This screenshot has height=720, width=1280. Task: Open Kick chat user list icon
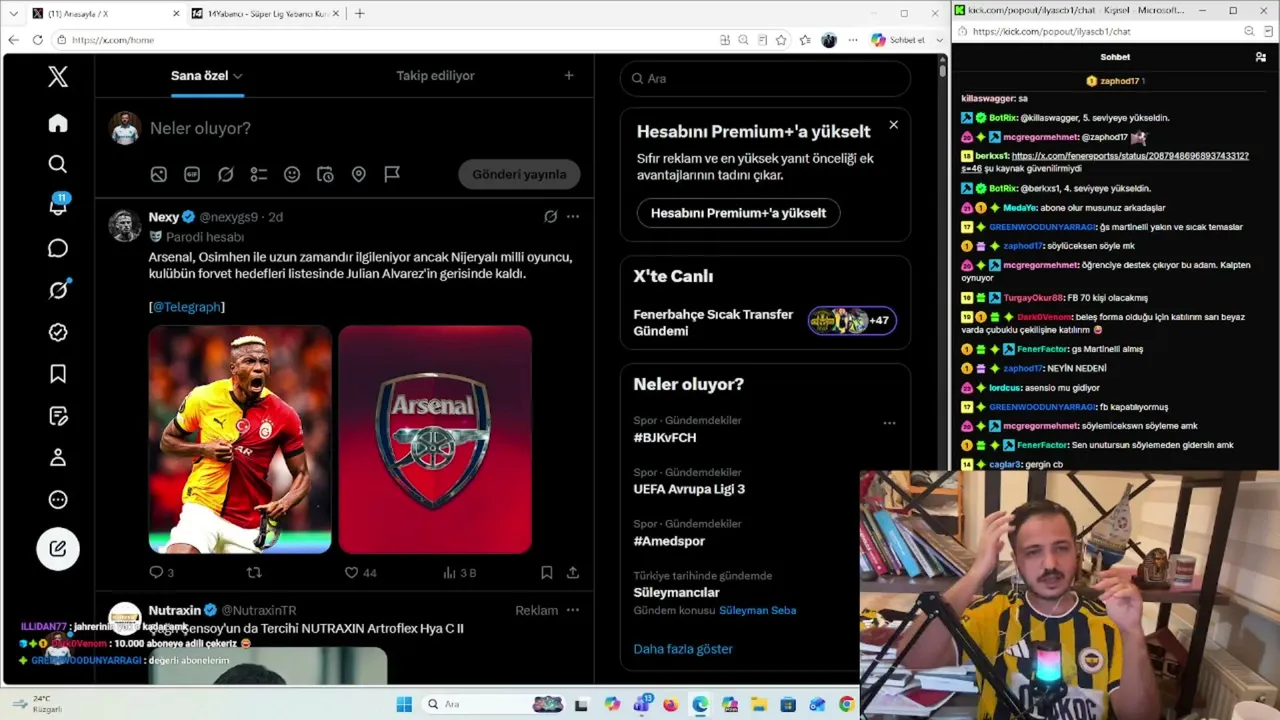(x=1261, y=57)
